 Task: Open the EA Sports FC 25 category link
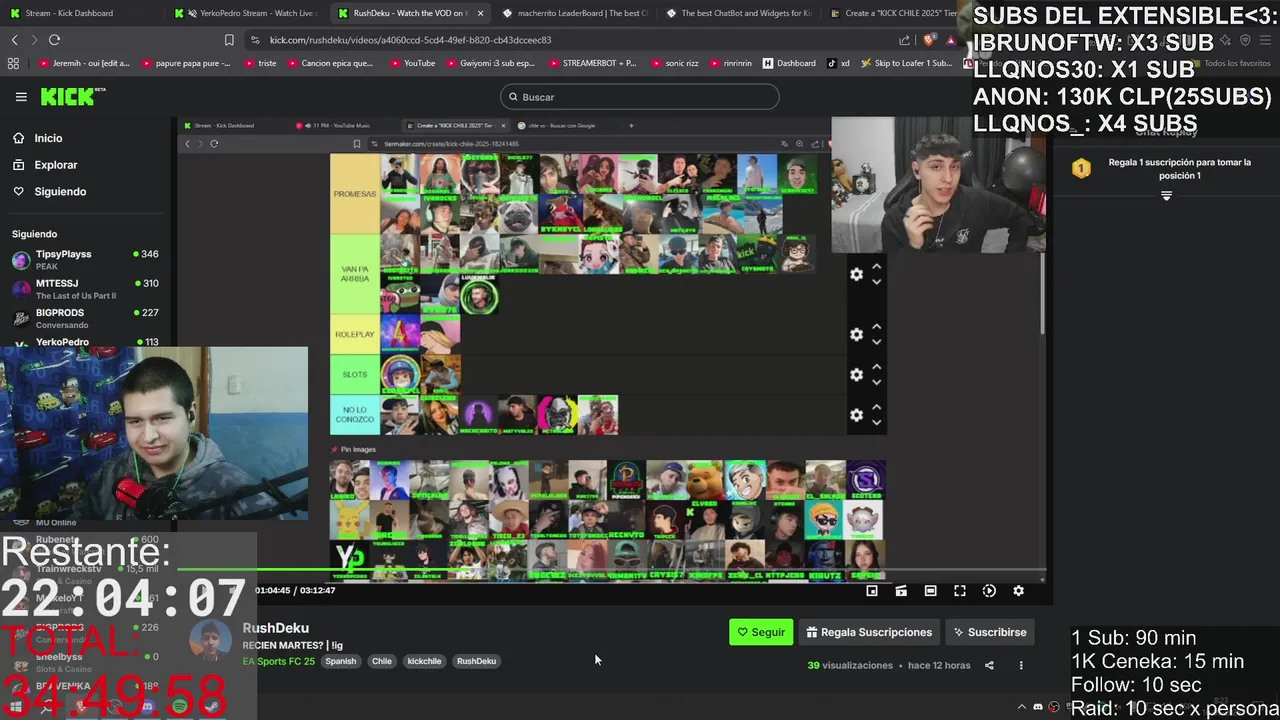278,661
